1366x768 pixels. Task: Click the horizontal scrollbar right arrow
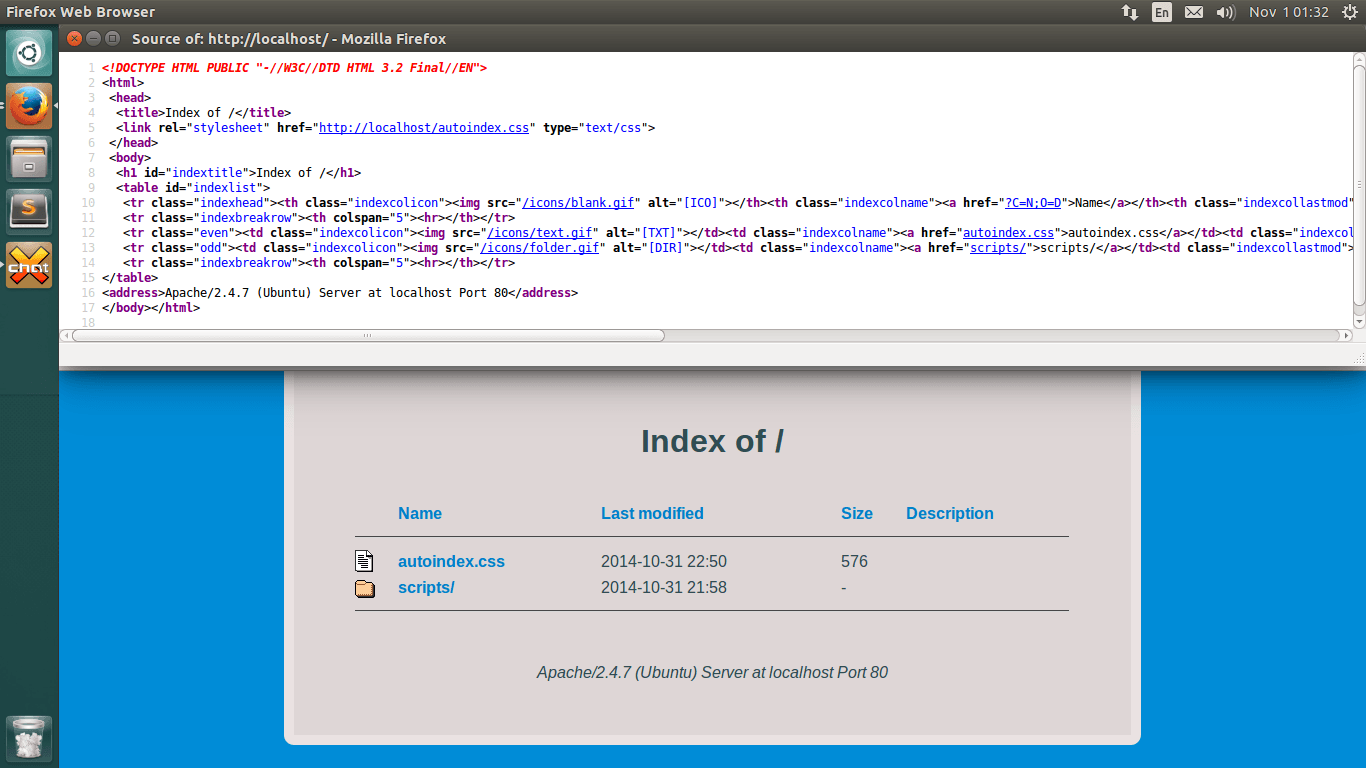[x=1345, y=335]
